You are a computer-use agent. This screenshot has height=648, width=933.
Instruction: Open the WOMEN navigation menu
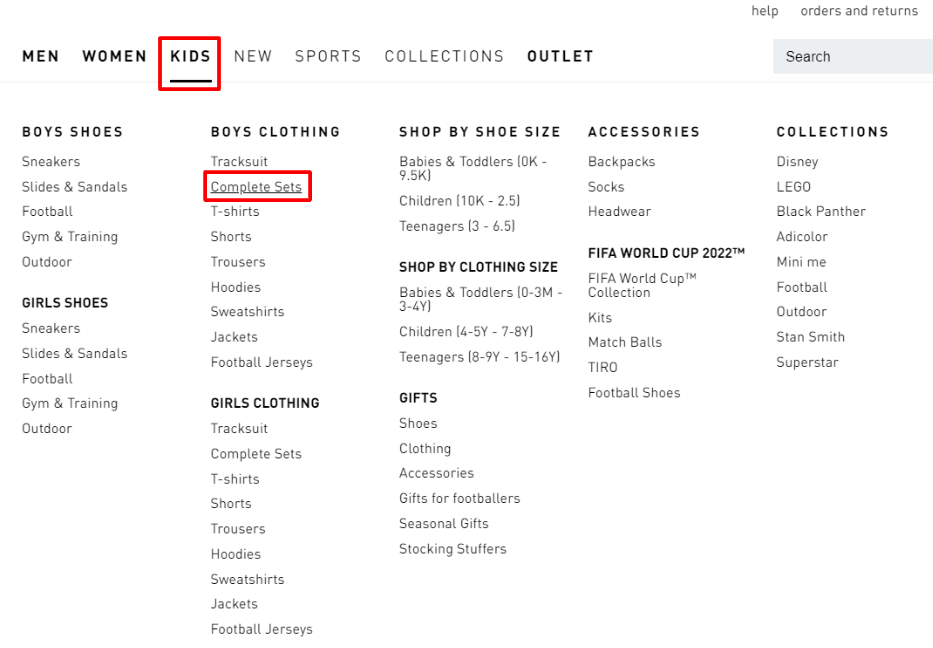(114, 56)
